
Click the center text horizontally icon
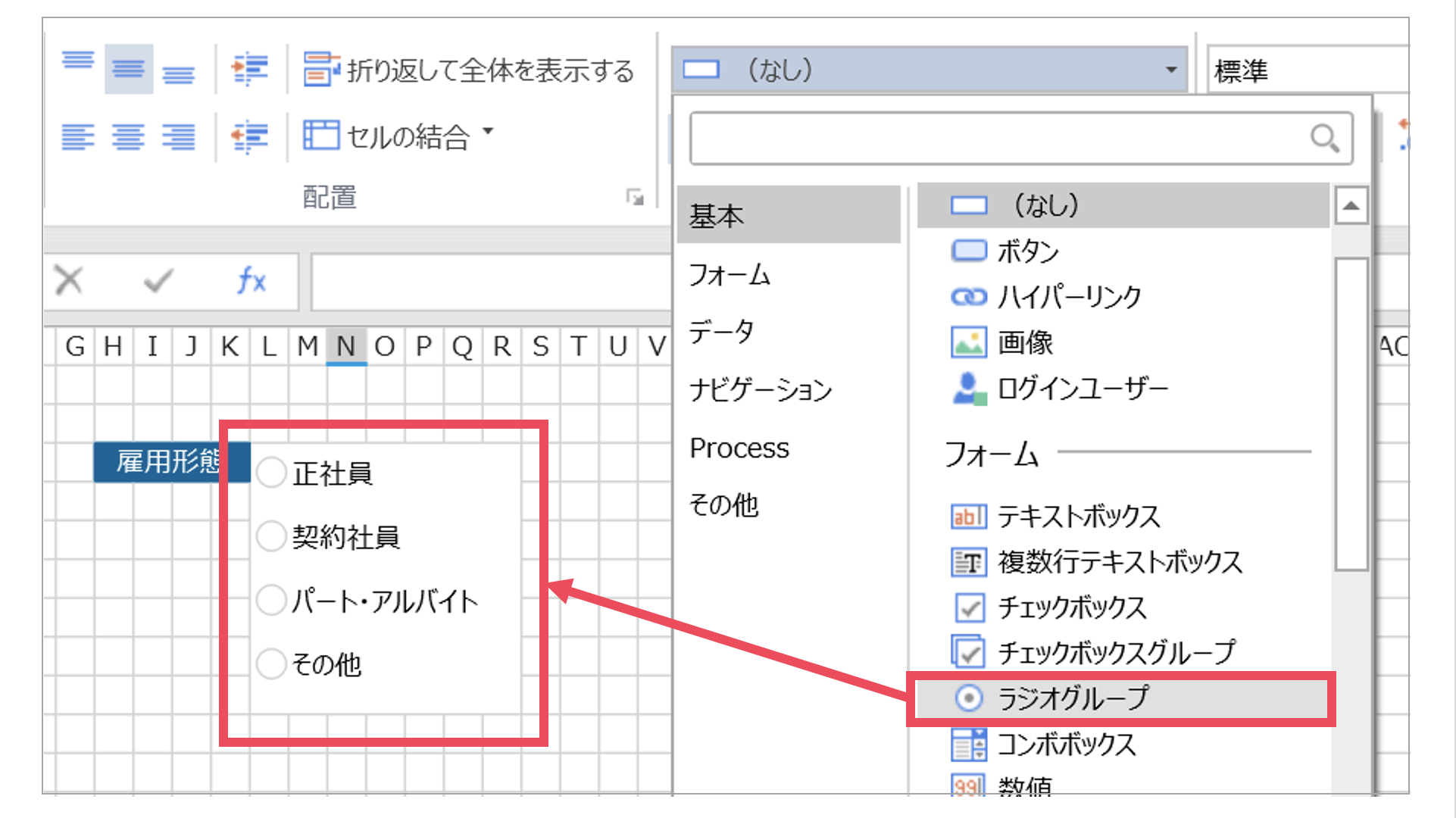click(x=128, y=137)
